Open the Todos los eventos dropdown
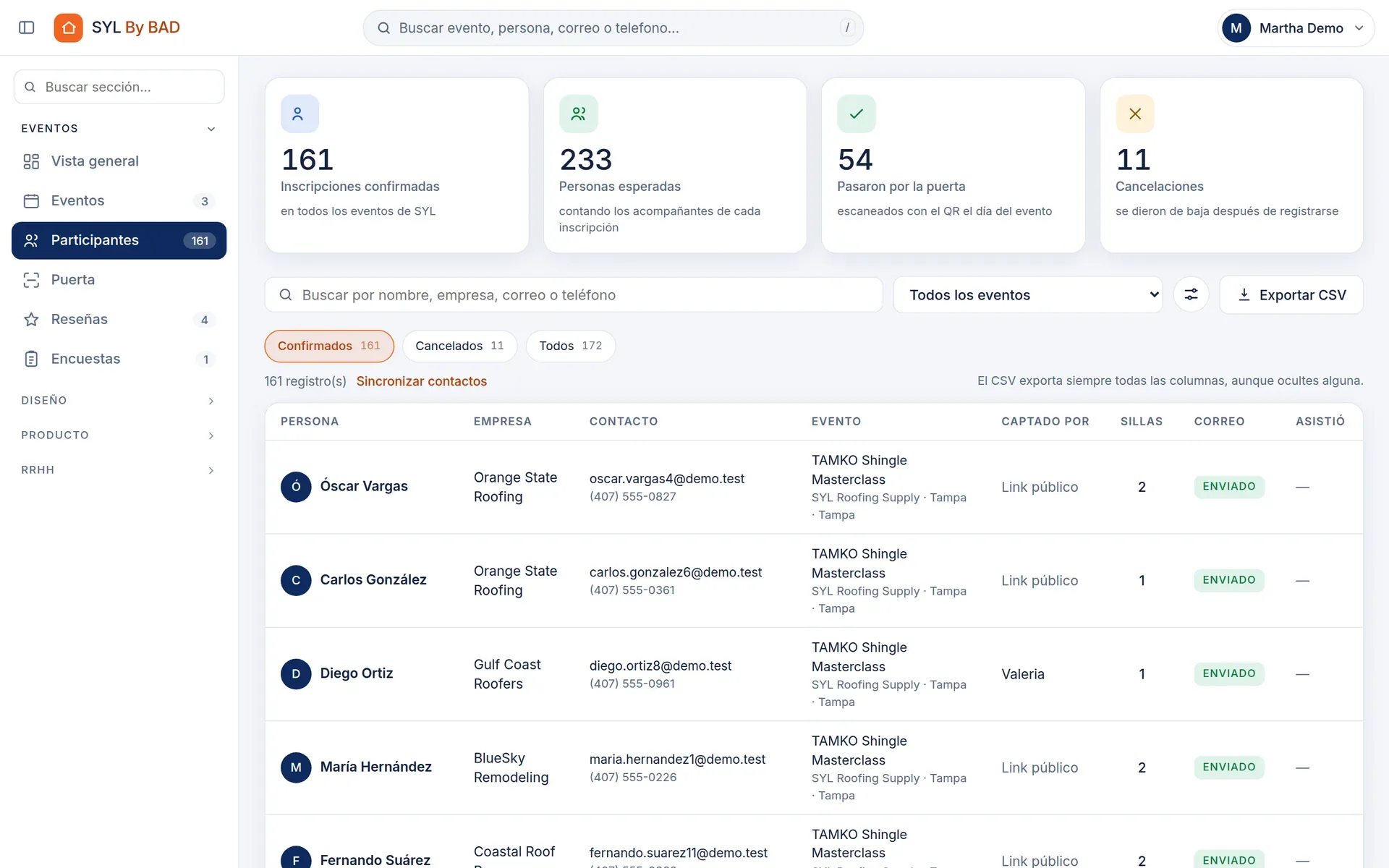The width and height of the screenshot is (1389, 868). 1028,294
